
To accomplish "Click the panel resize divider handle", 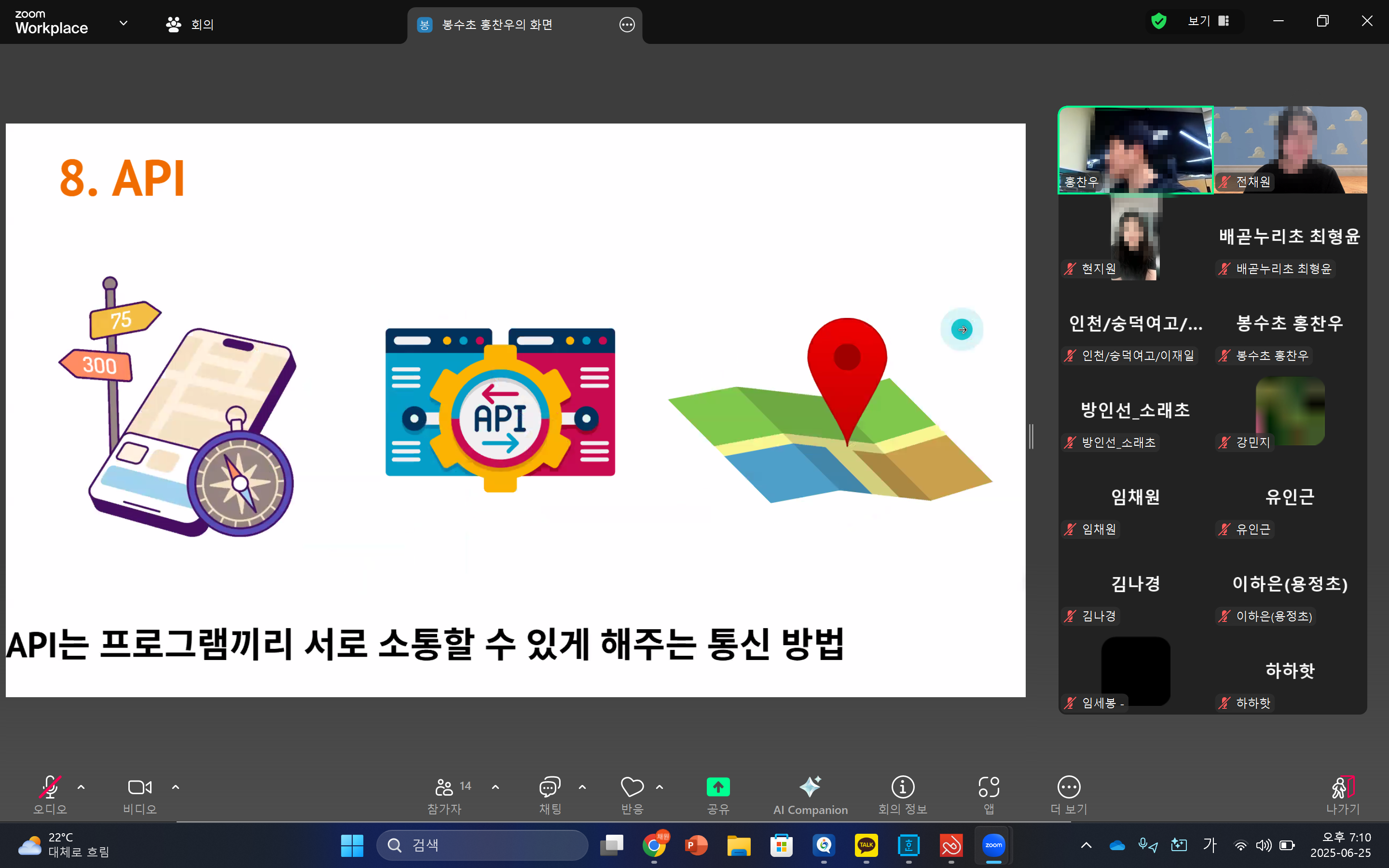I will [x=1031, y=436].
